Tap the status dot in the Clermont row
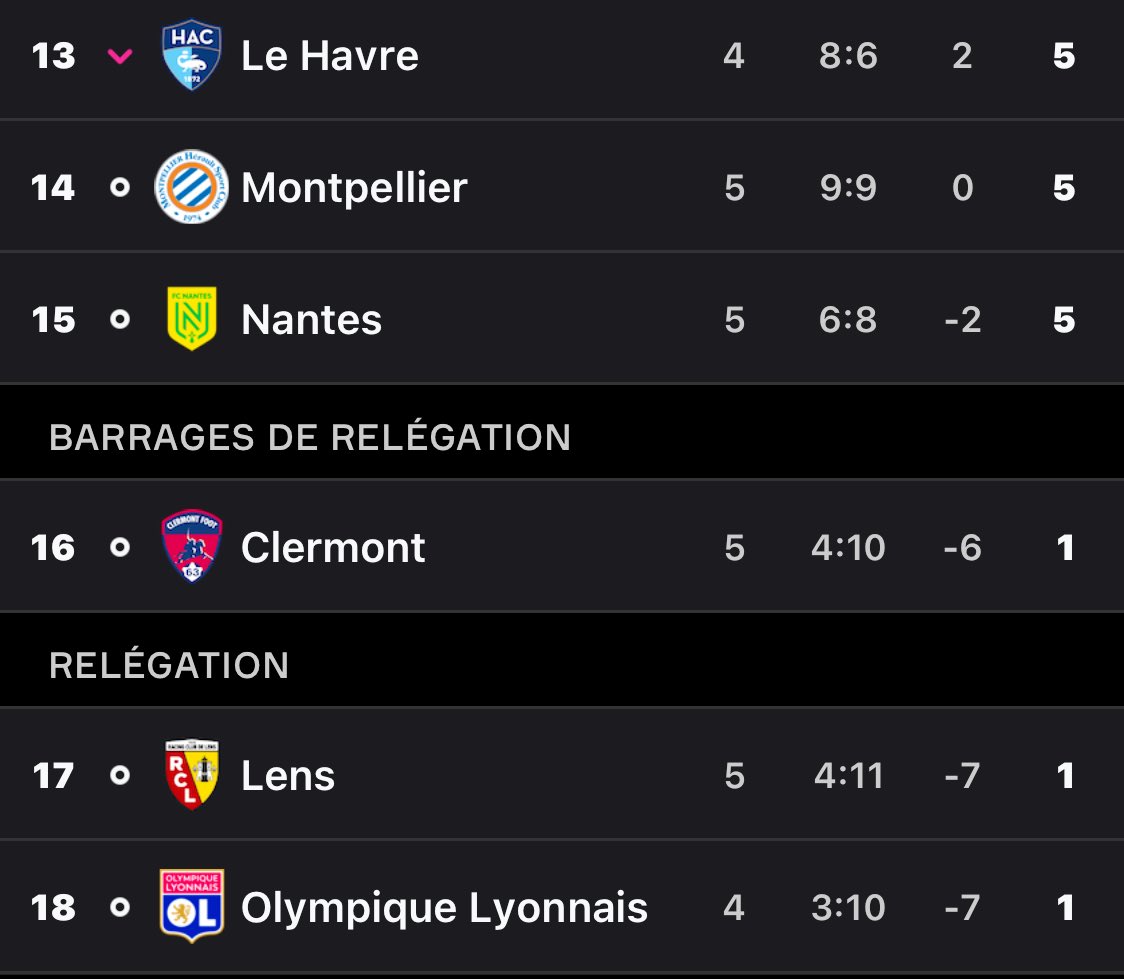The width and height of the screenshot is (1124, 979). tap(120, 548)
